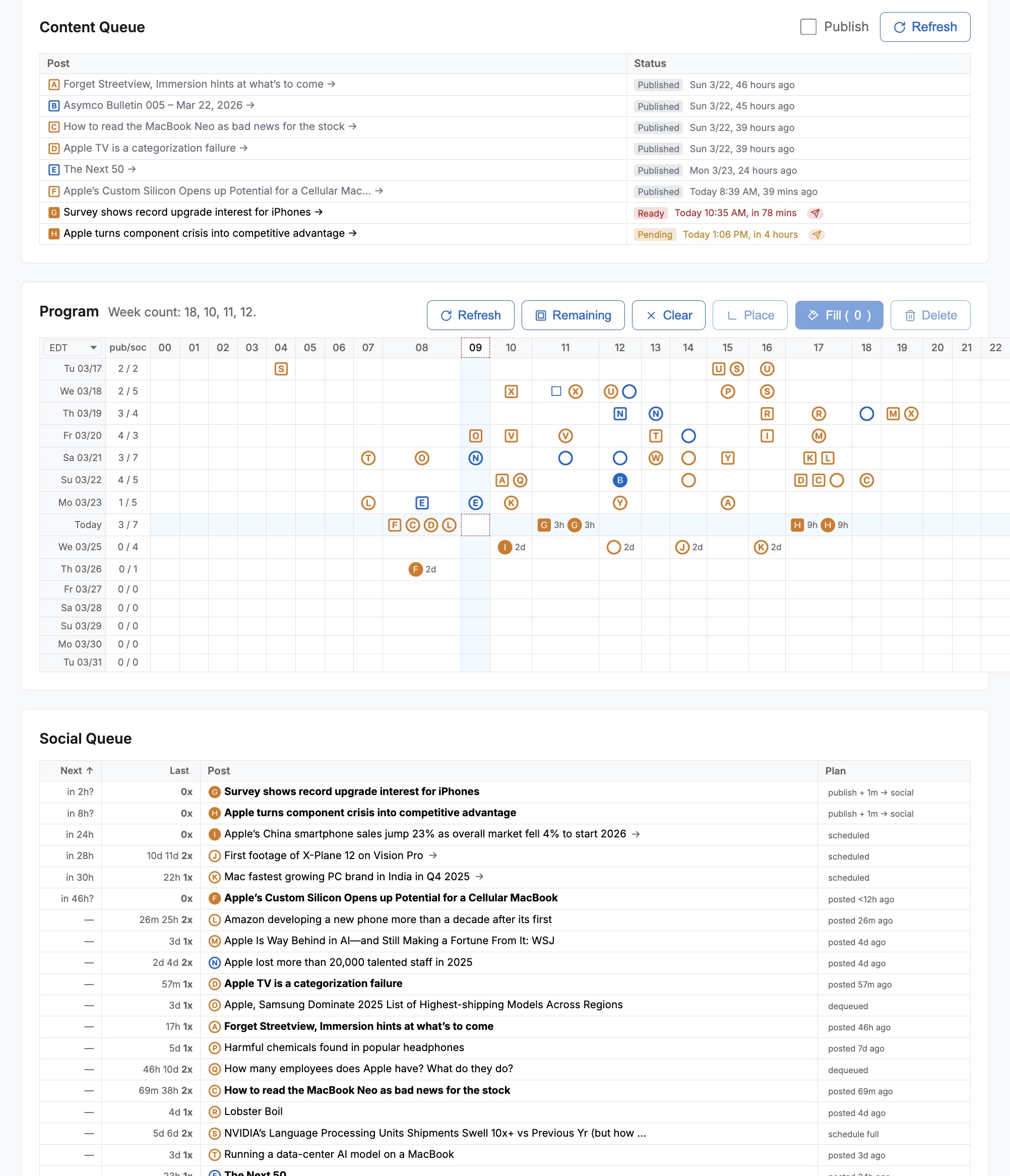Click the Today row label
1010x1176 pixels.
88,525
